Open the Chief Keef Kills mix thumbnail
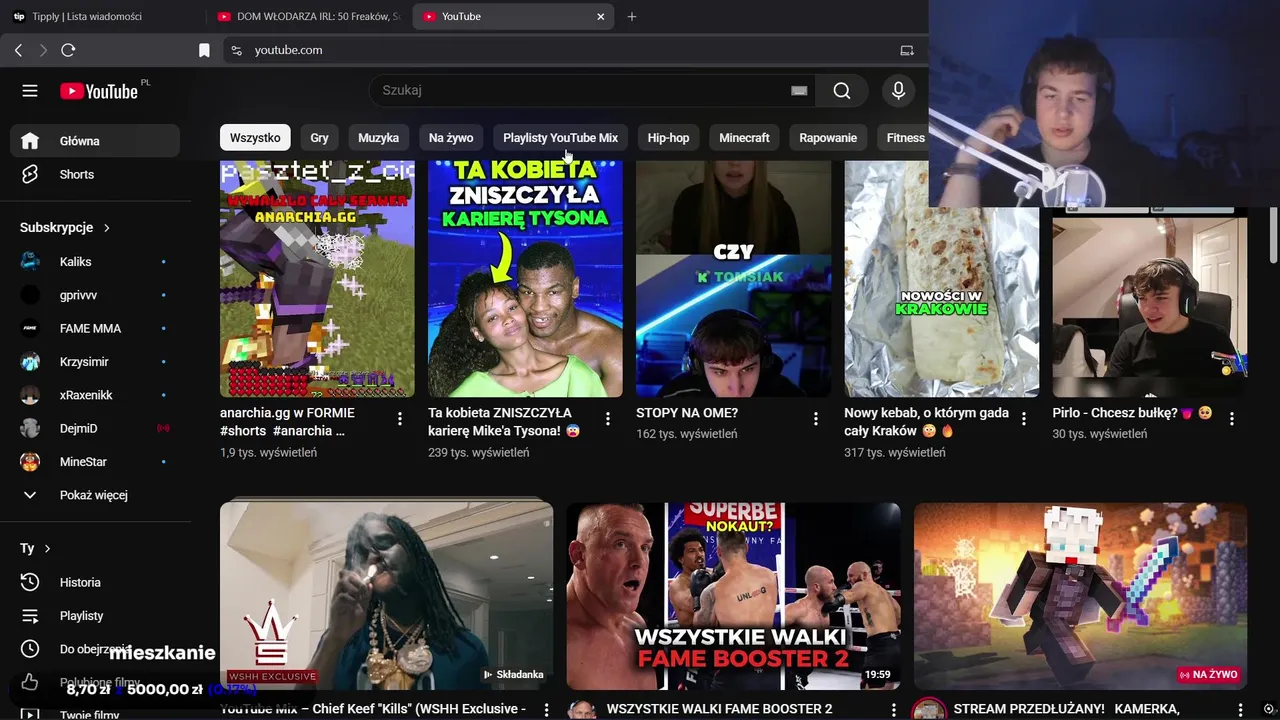1280x720 pixels. [x=386, y=596]
